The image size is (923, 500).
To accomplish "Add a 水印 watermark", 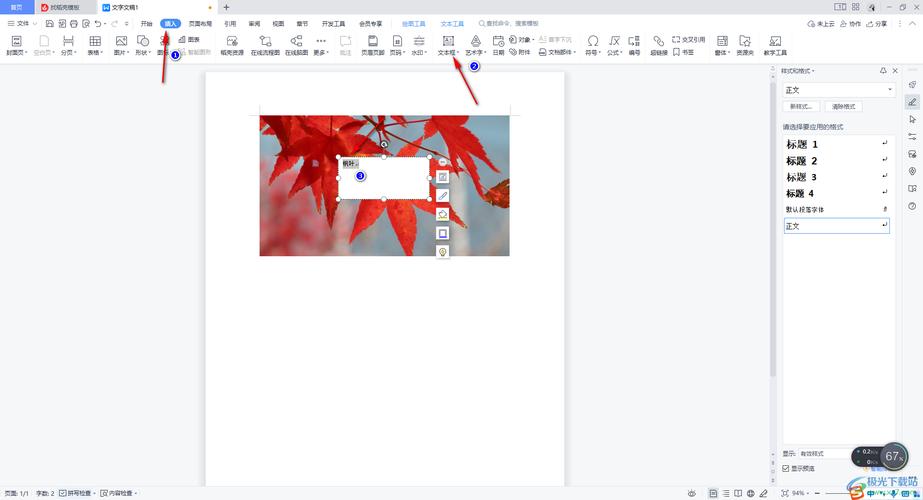I will click(419, 45).
